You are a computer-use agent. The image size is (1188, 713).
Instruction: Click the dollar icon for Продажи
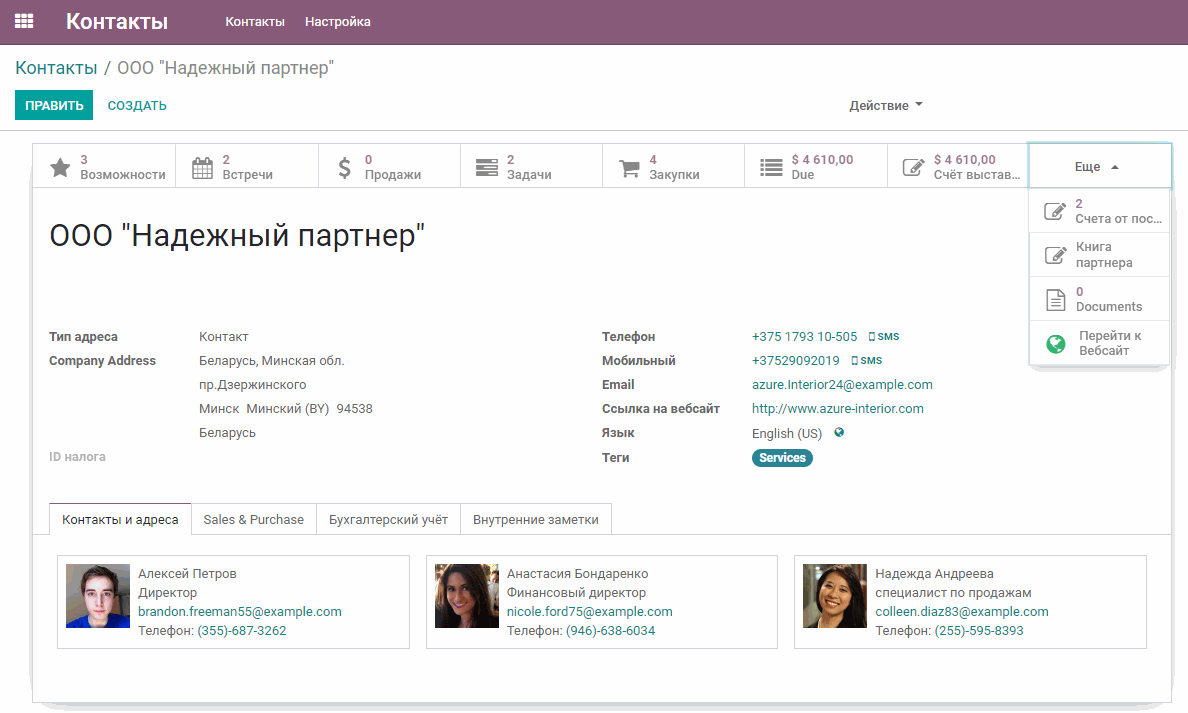344,167
